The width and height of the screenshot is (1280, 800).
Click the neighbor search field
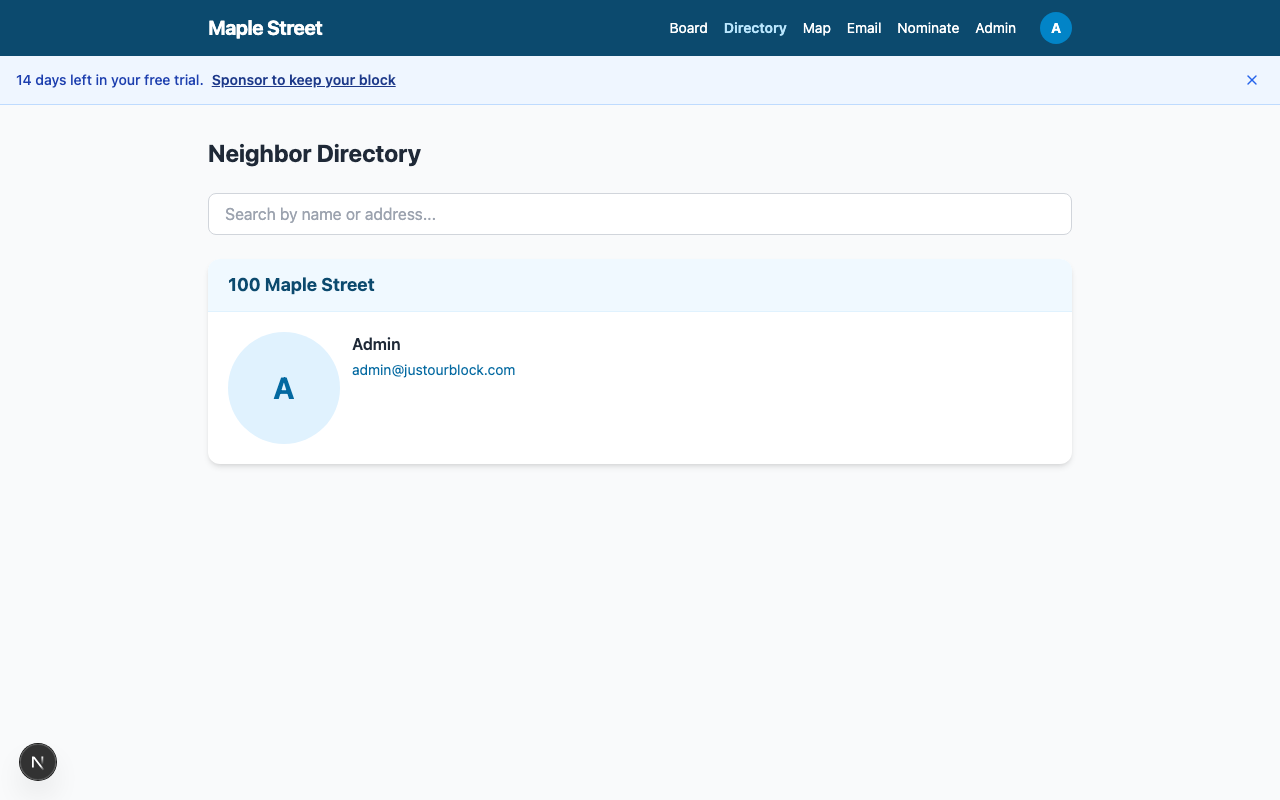point(640,214)
